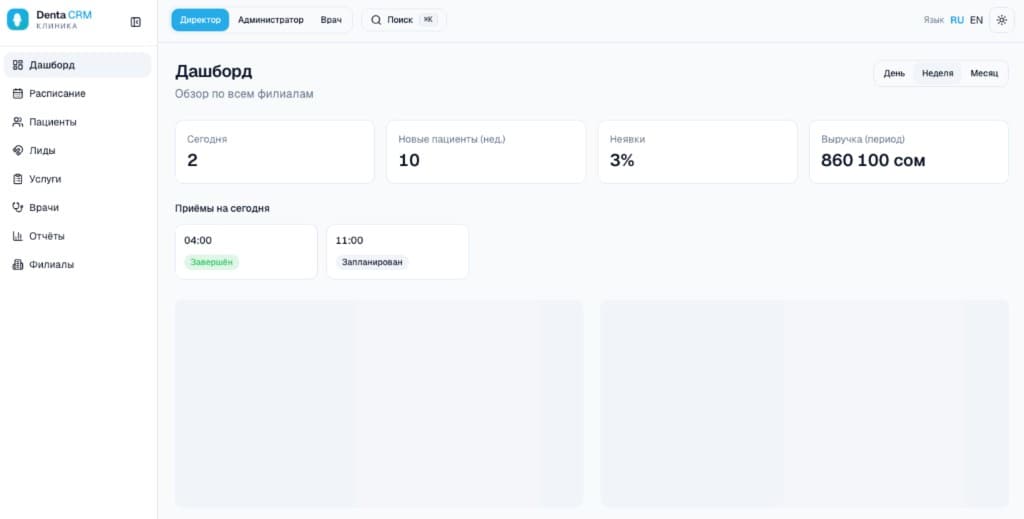
Task: Open the 11:00 appointment card
Action: (398, 252)
